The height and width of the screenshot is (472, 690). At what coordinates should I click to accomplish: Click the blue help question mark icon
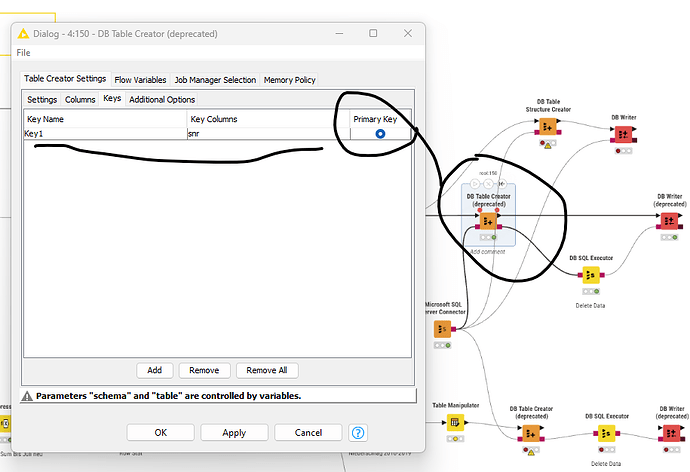coord(358,433)
